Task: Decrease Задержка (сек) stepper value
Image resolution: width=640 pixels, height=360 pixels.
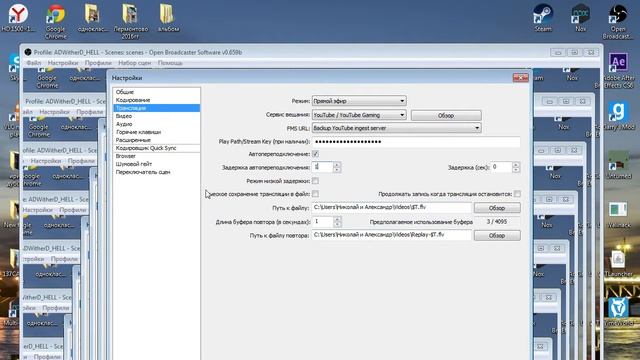Action: pyautogui.click(x=516, y=169)
